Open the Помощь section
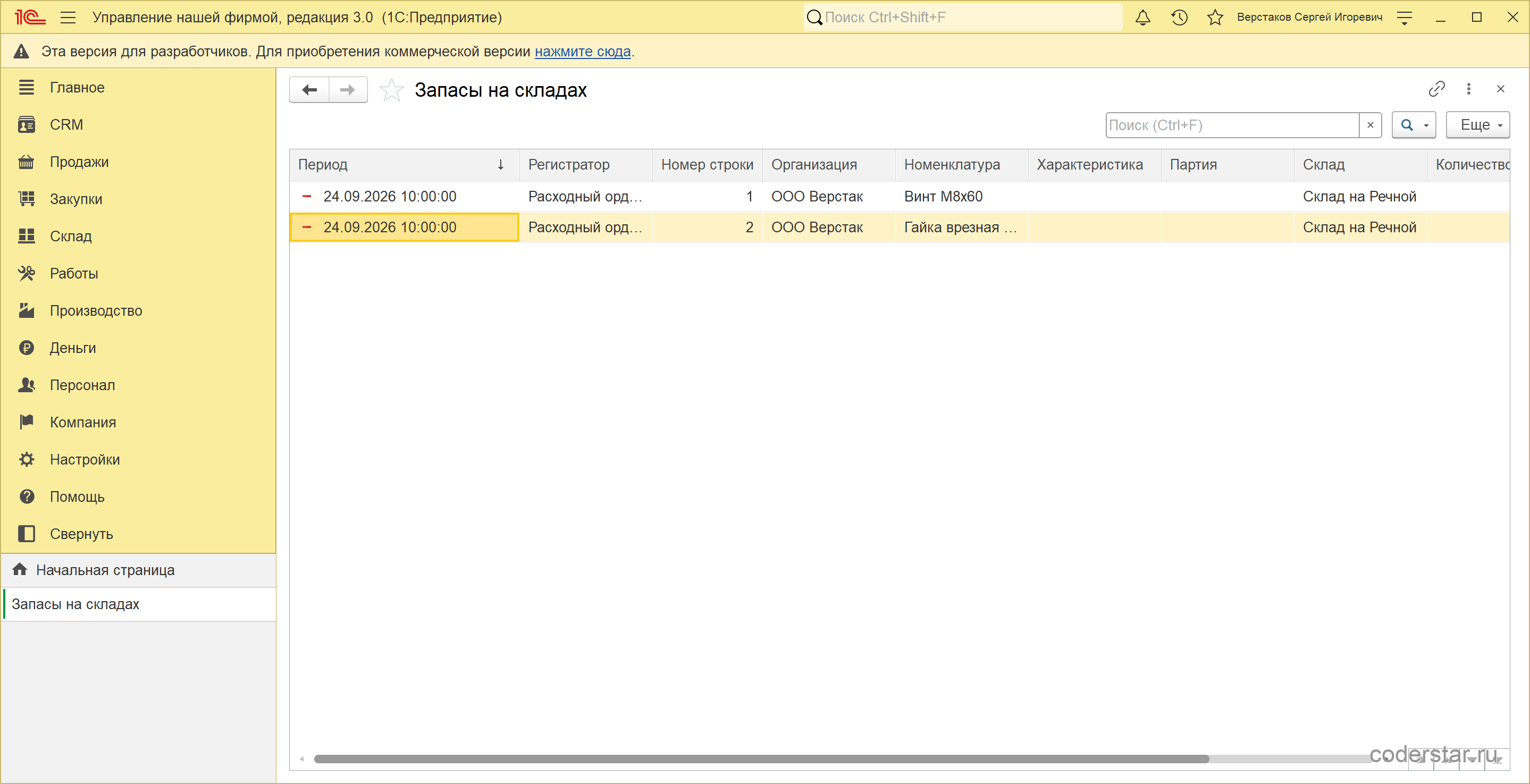Viewport: 1530px width, 784px height. tap(138, 497)
